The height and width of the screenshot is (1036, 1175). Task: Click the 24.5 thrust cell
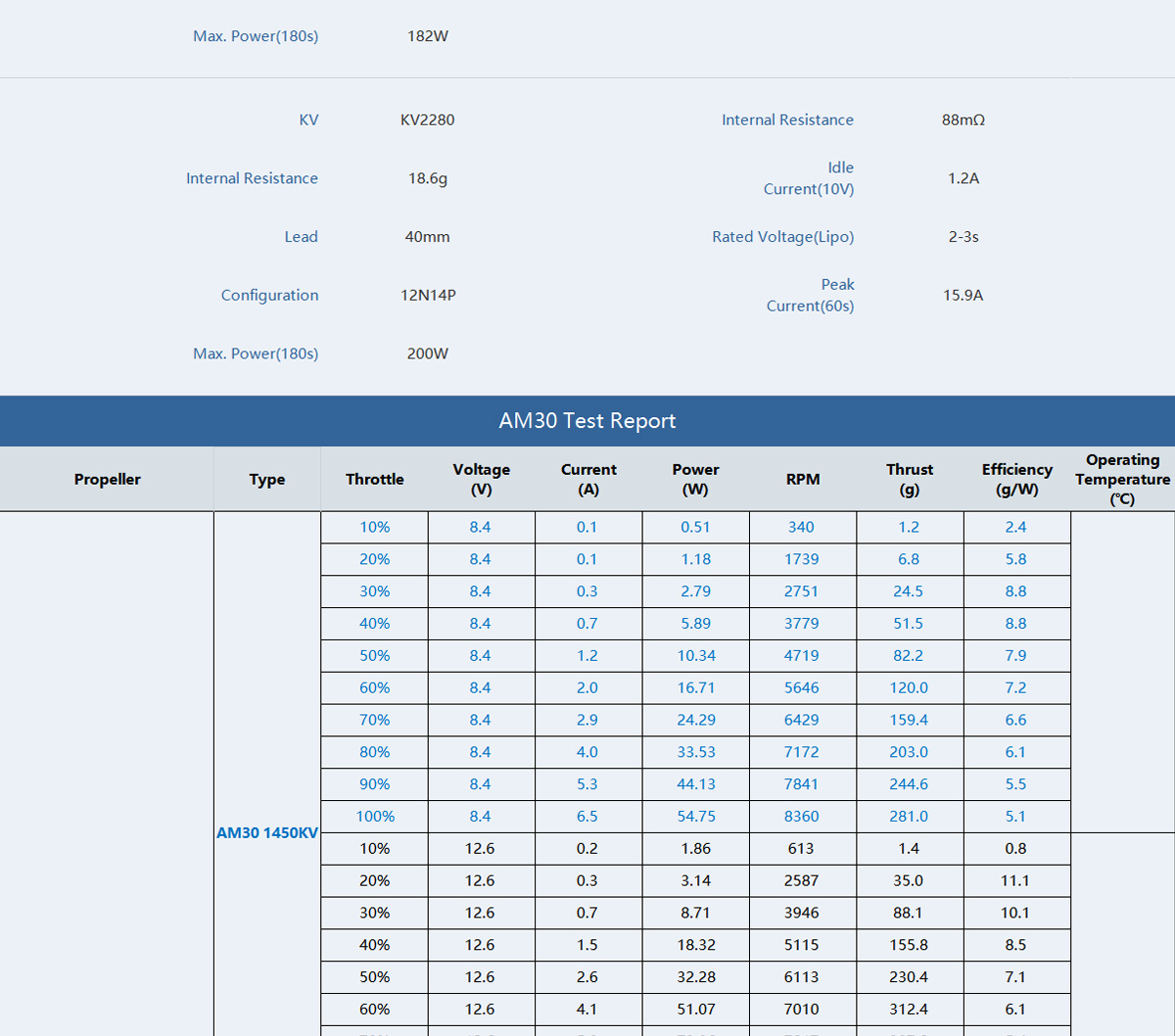pyautogui.click(x=910, y=591)
